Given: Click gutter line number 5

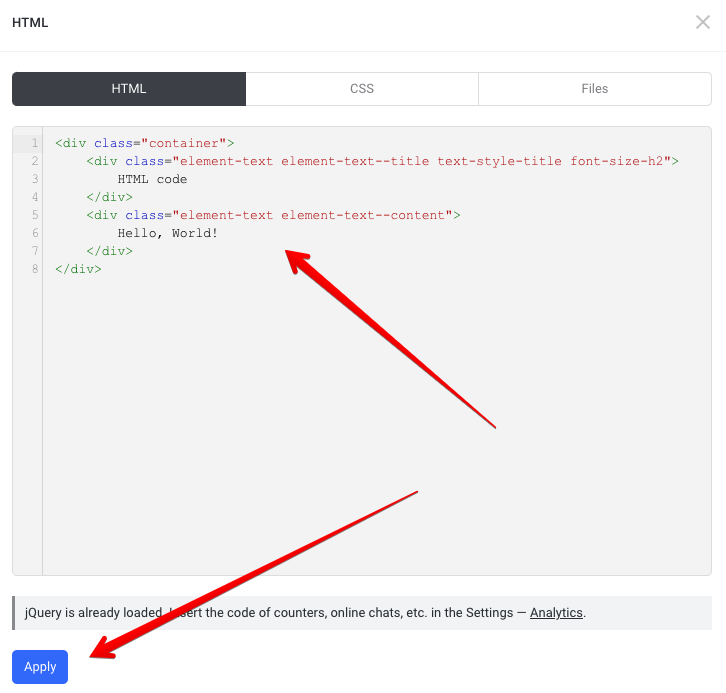Looking at the screenshot, I should point(34,215).
